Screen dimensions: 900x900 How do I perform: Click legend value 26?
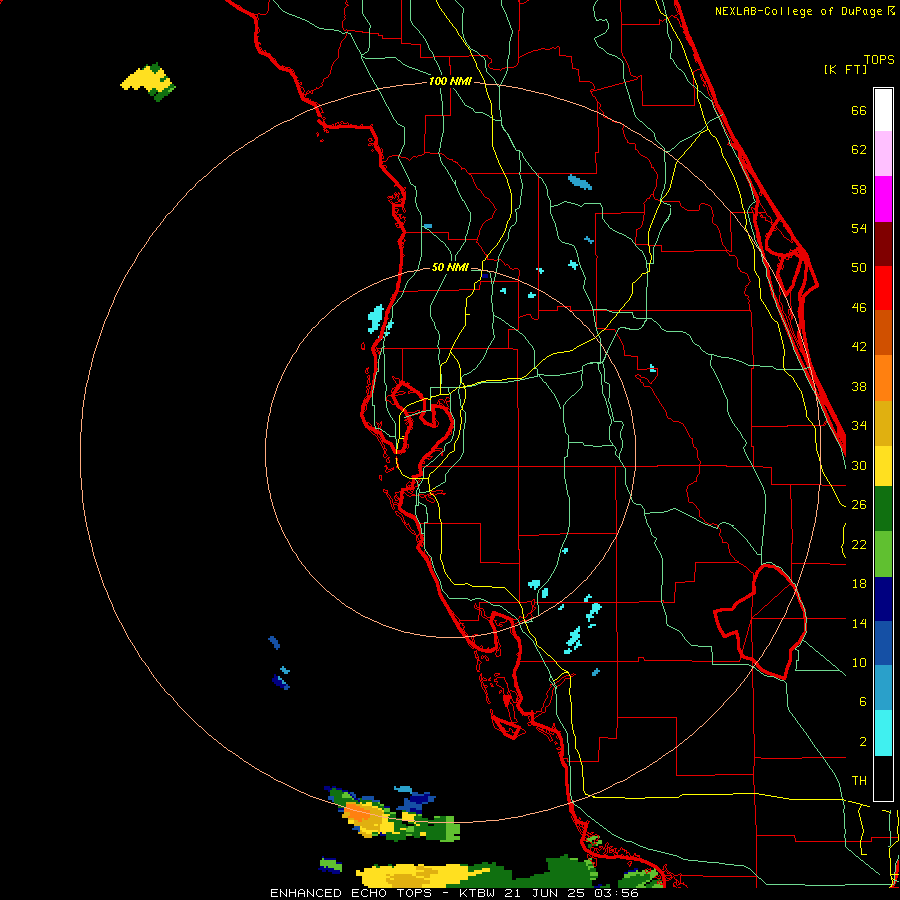coord(859,505)
